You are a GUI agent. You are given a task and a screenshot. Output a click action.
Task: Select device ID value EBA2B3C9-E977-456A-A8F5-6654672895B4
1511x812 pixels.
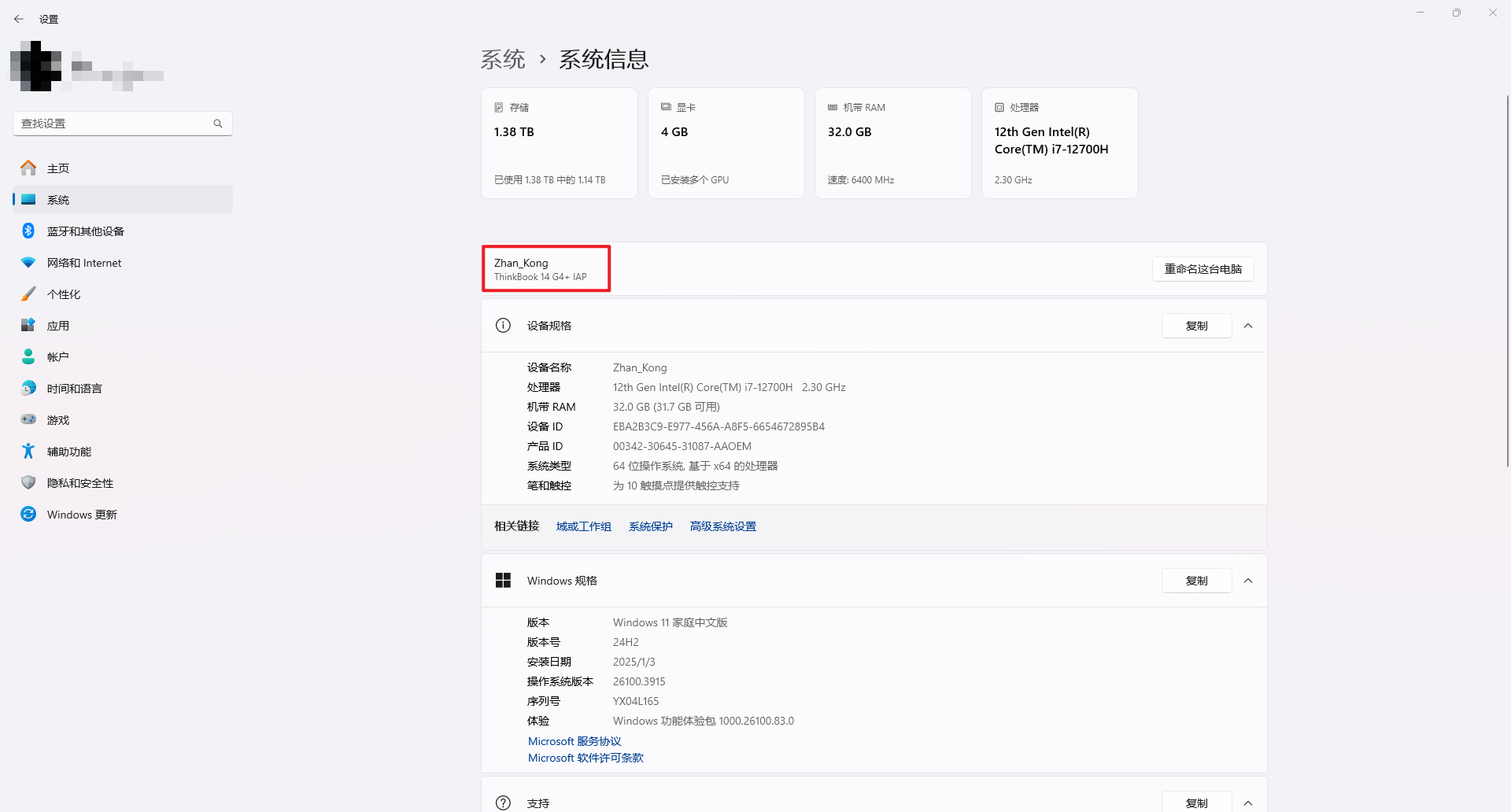click(x=719, y=426)
